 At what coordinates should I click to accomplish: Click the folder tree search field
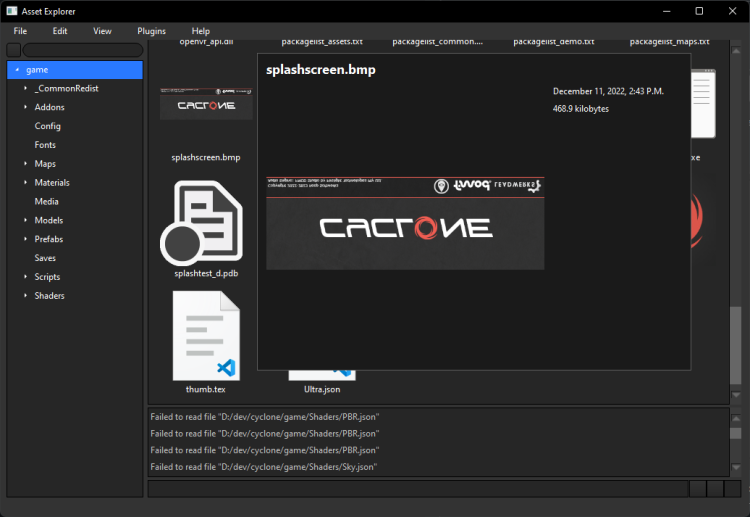(x=82, y=50)
